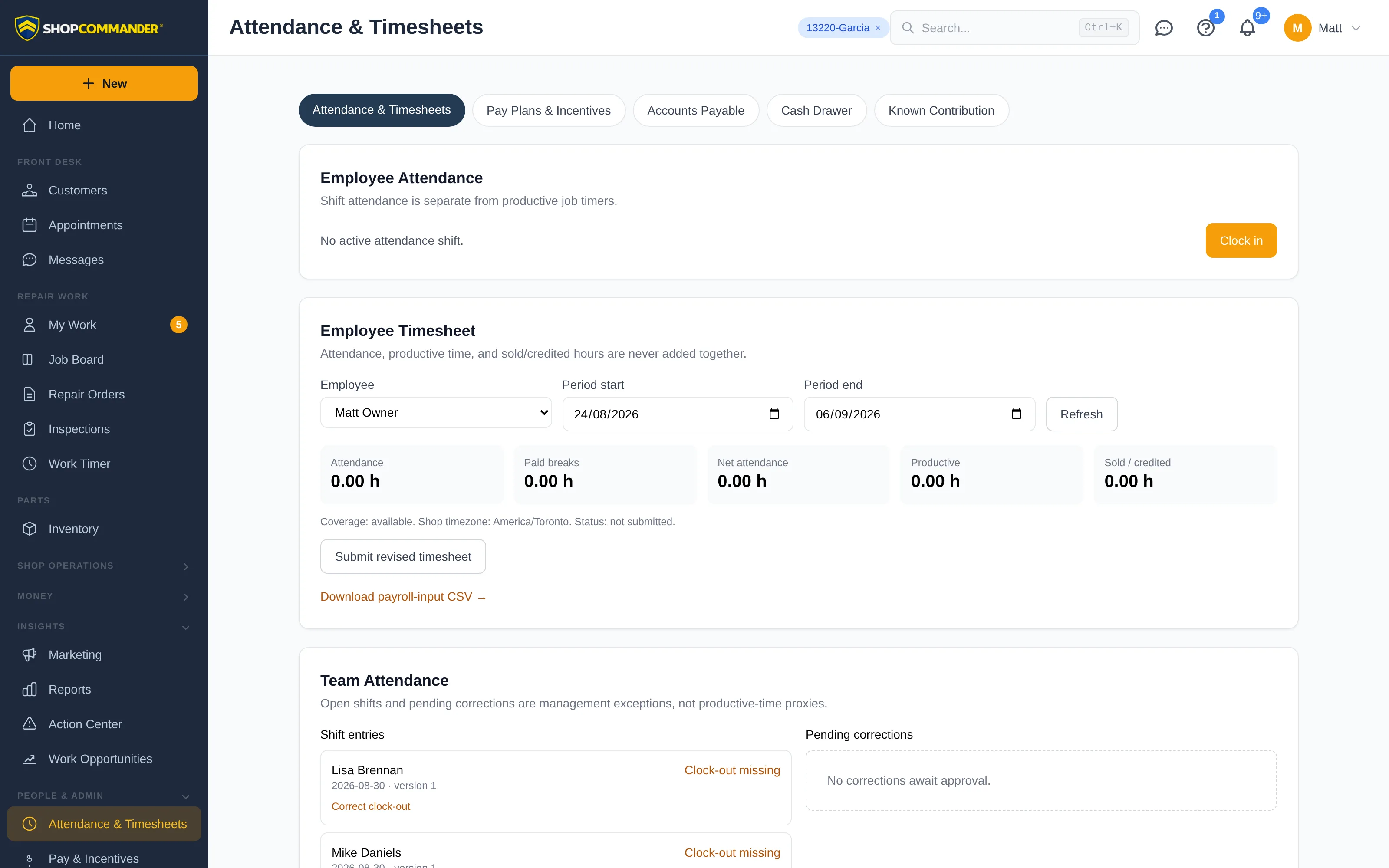This screenshot has height=868, width=1389.
Task: Click 'No corrections await approval.' text
Action: point(908,781)
